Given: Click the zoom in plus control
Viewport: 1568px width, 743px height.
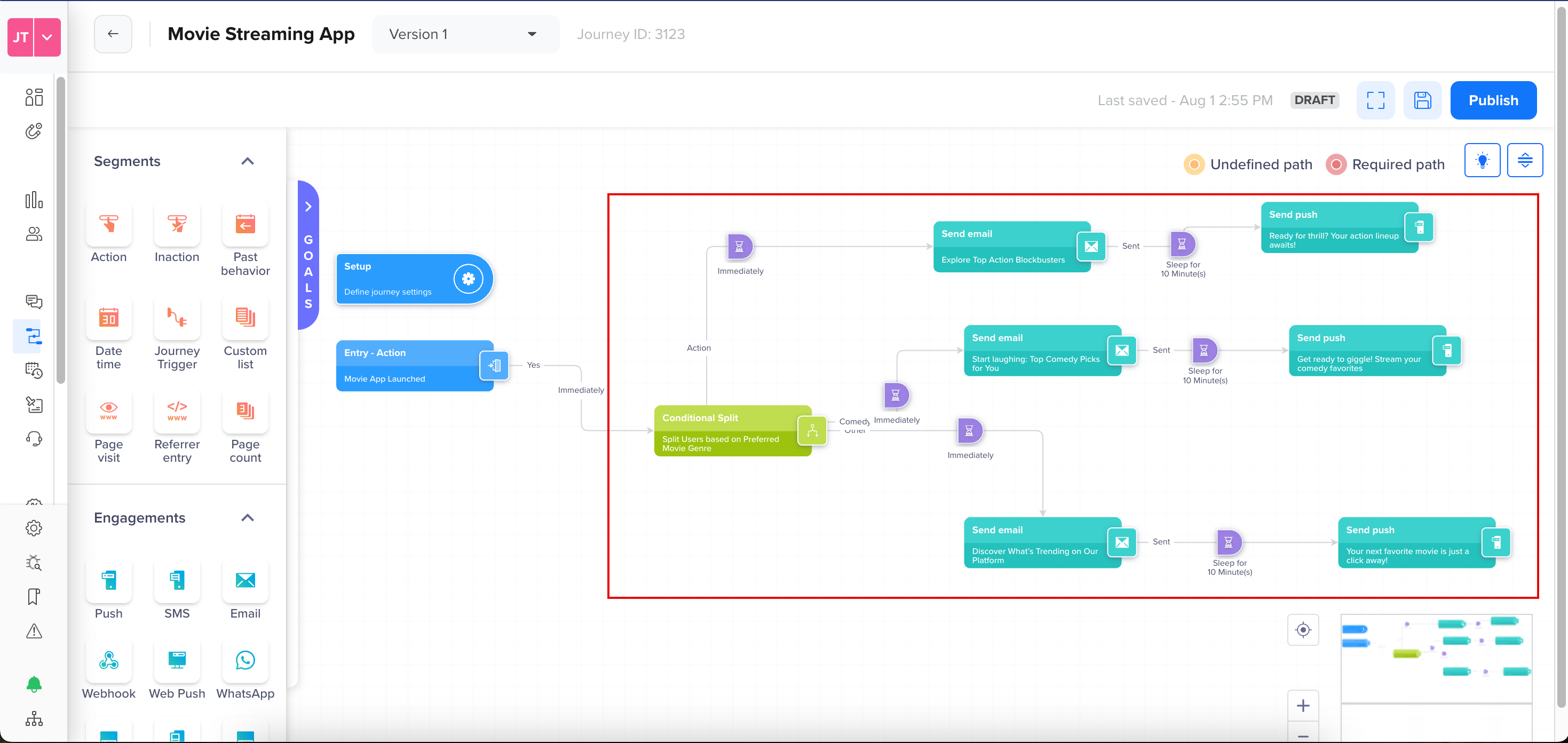Looking at the screenshot, I should [x=1303, y=705].
